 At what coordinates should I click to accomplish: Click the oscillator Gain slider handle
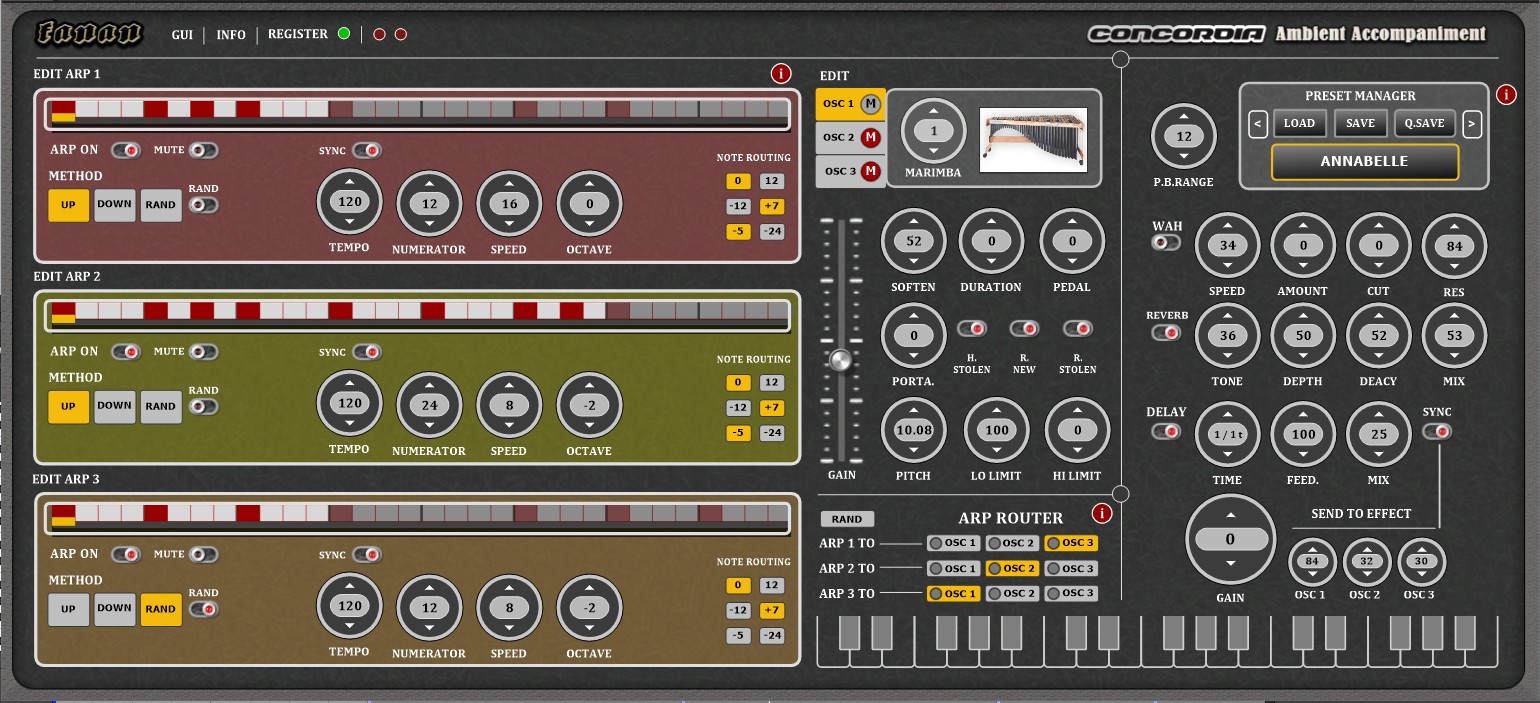point(841,360)
